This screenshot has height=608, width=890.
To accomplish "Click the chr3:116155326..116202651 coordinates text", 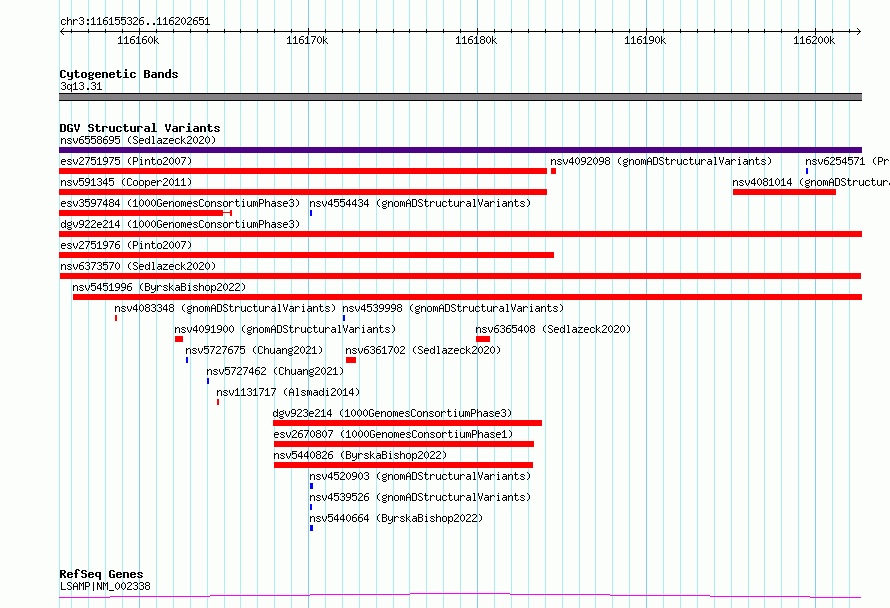I will point(135,22).
